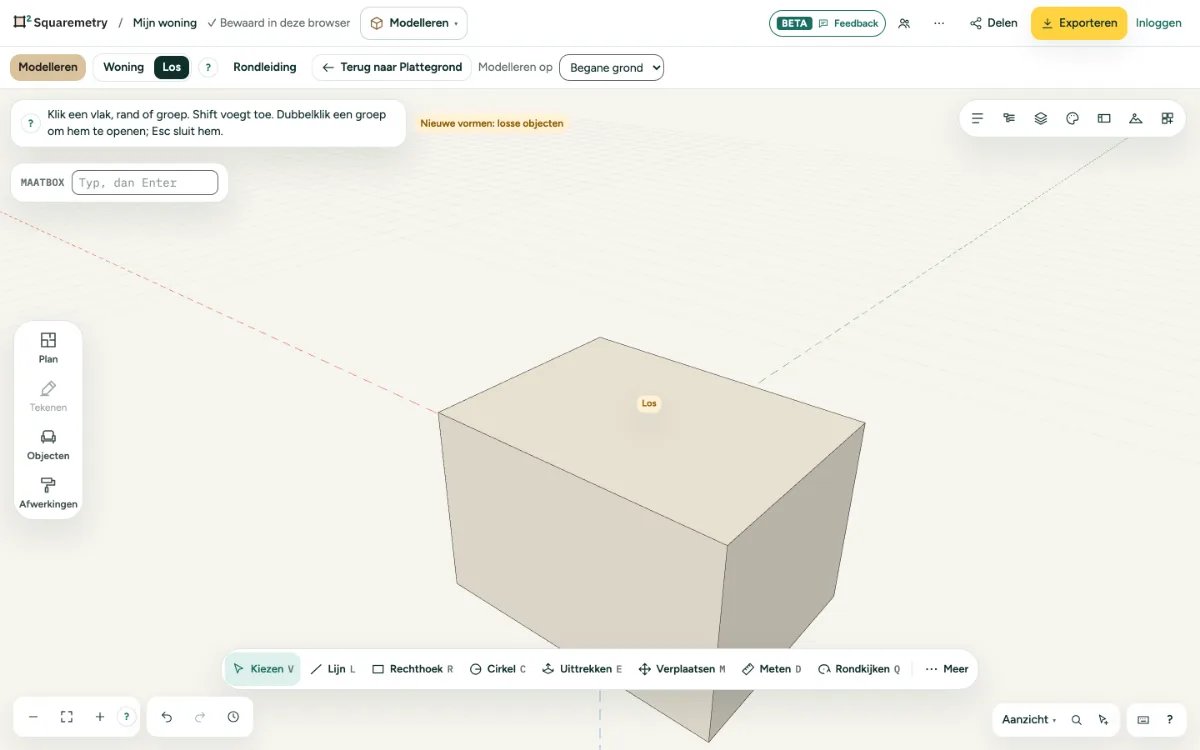Activate the Rondkijken orbit tool
1200x750 pixels.
pyautogui.click(x=859, y=669)
